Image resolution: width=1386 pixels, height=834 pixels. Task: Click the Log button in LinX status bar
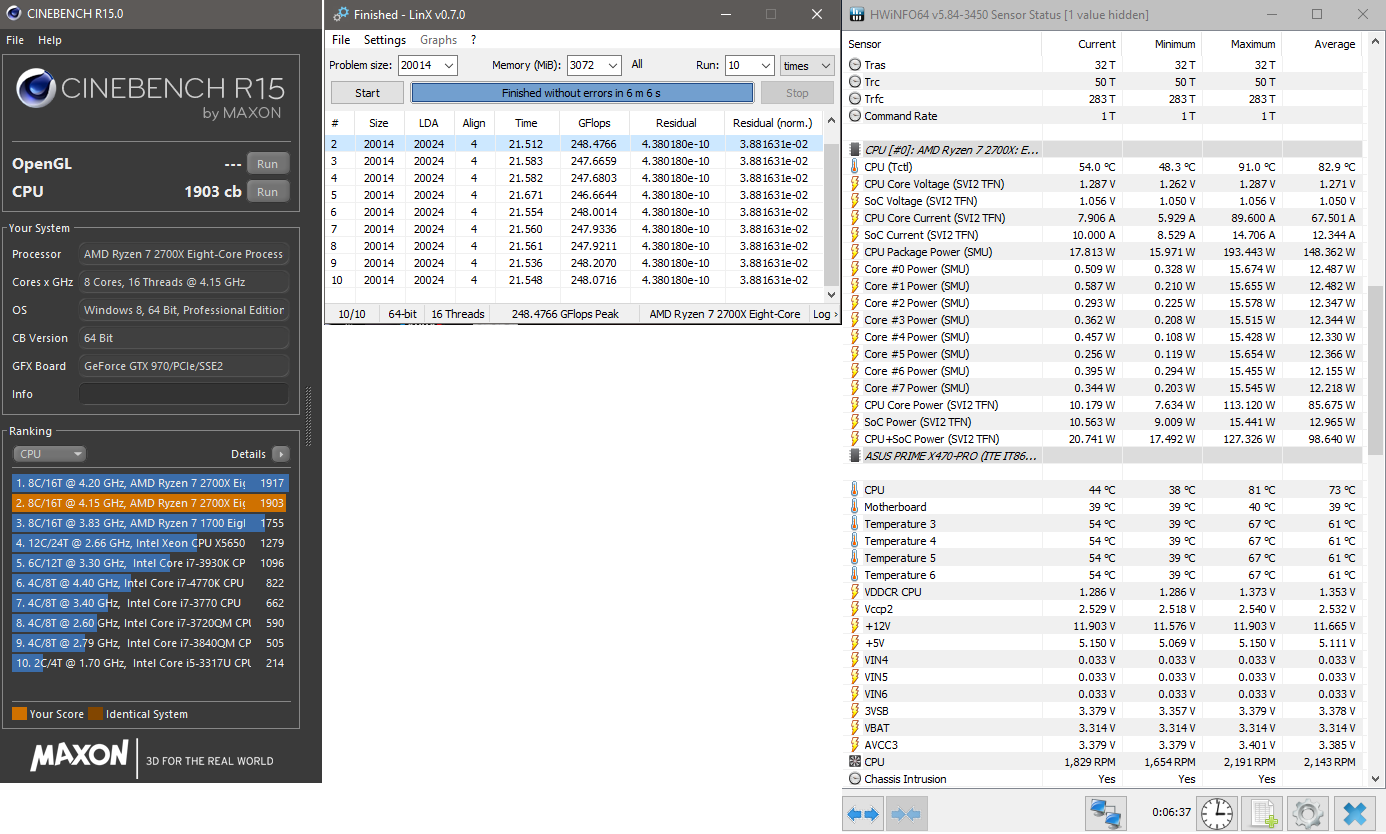click(x=824, y=314)
